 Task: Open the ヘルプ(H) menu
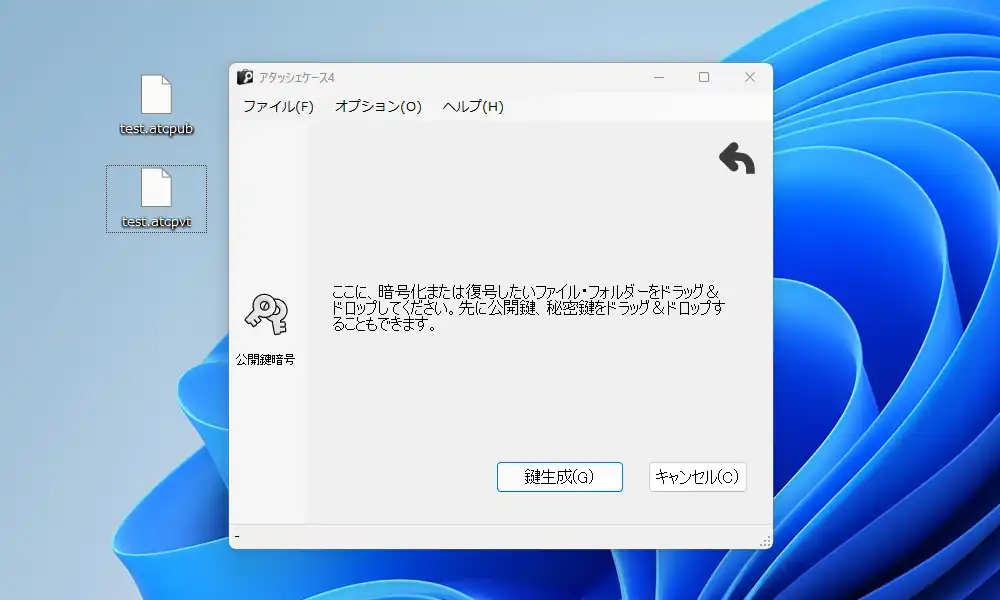[x=474, y=106]
